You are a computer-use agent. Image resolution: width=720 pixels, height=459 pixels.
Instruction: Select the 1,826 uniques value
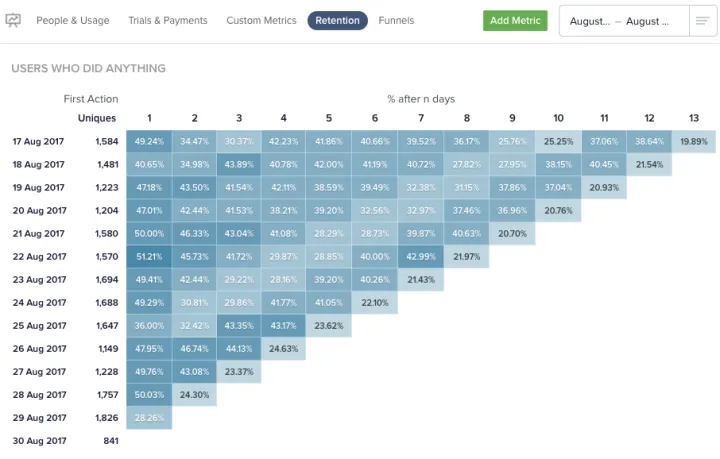(106, 417)
